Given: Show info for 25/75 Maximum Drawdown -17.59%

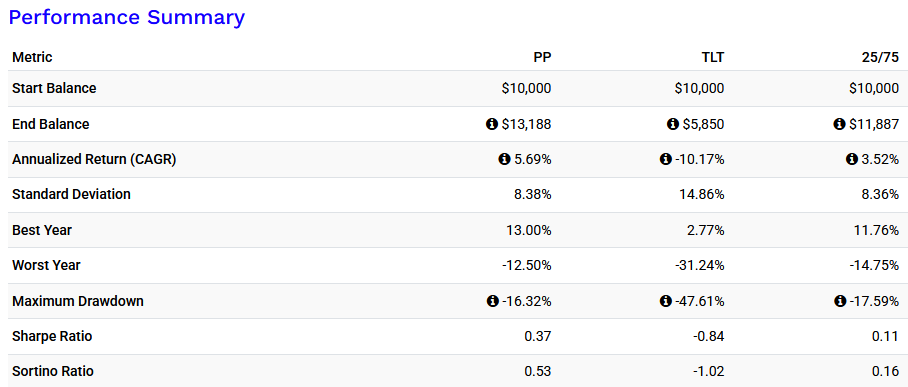Looking at the screenshot, I should tap(839, 301).
